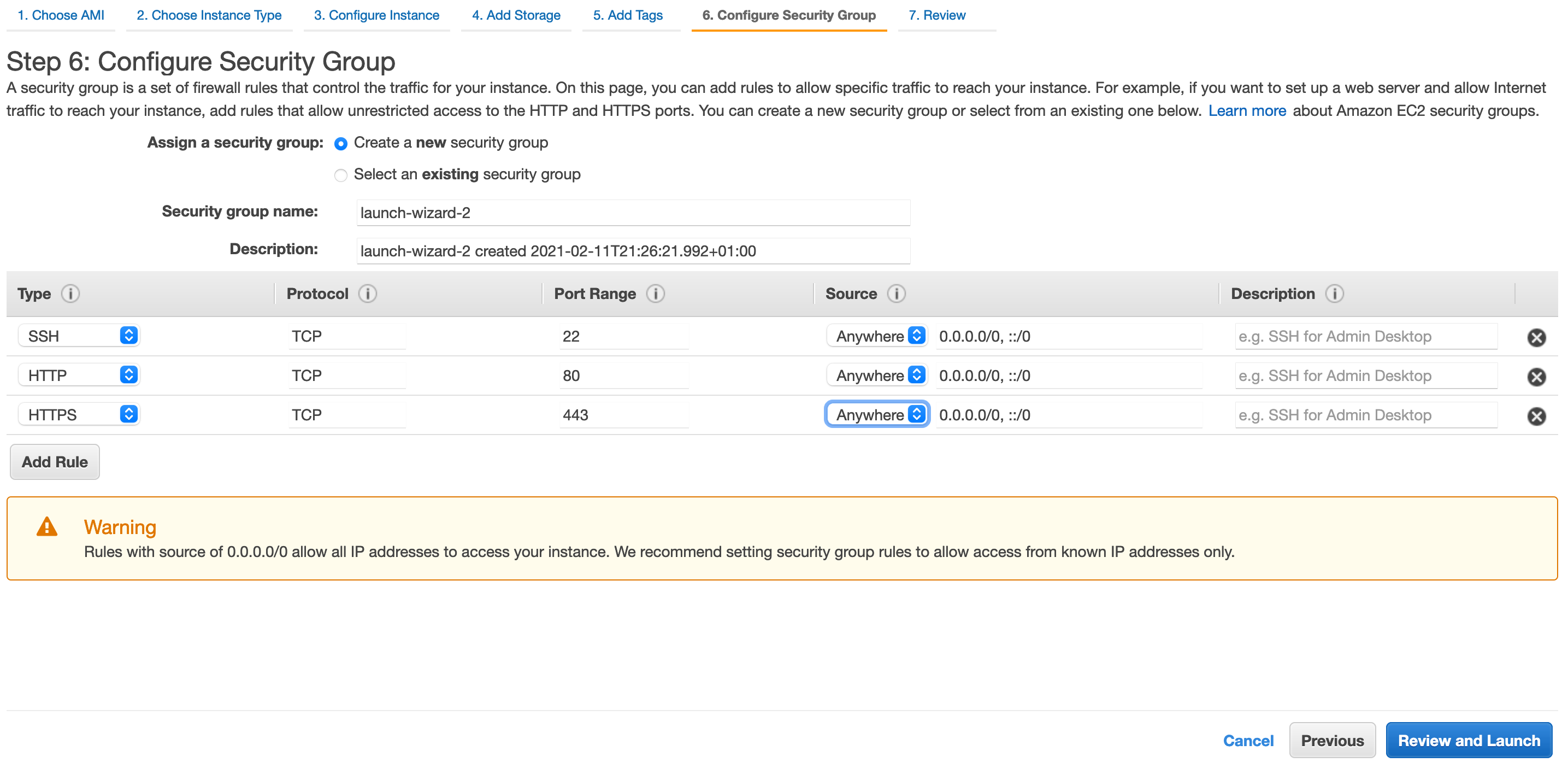Remove the SSH rule with X icon
This screenshot has width=1568, height=774.
coord(1536,337)
